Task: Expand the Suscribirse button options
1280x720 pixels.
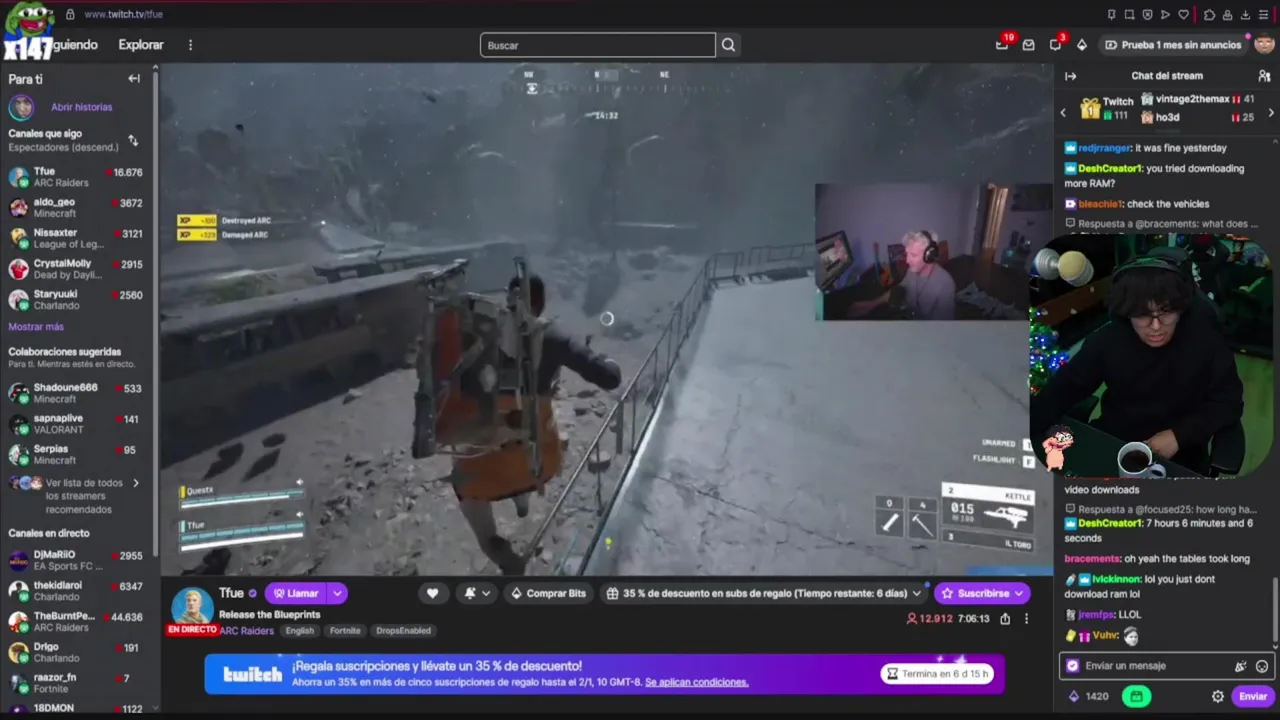Action: (1019, 593)
